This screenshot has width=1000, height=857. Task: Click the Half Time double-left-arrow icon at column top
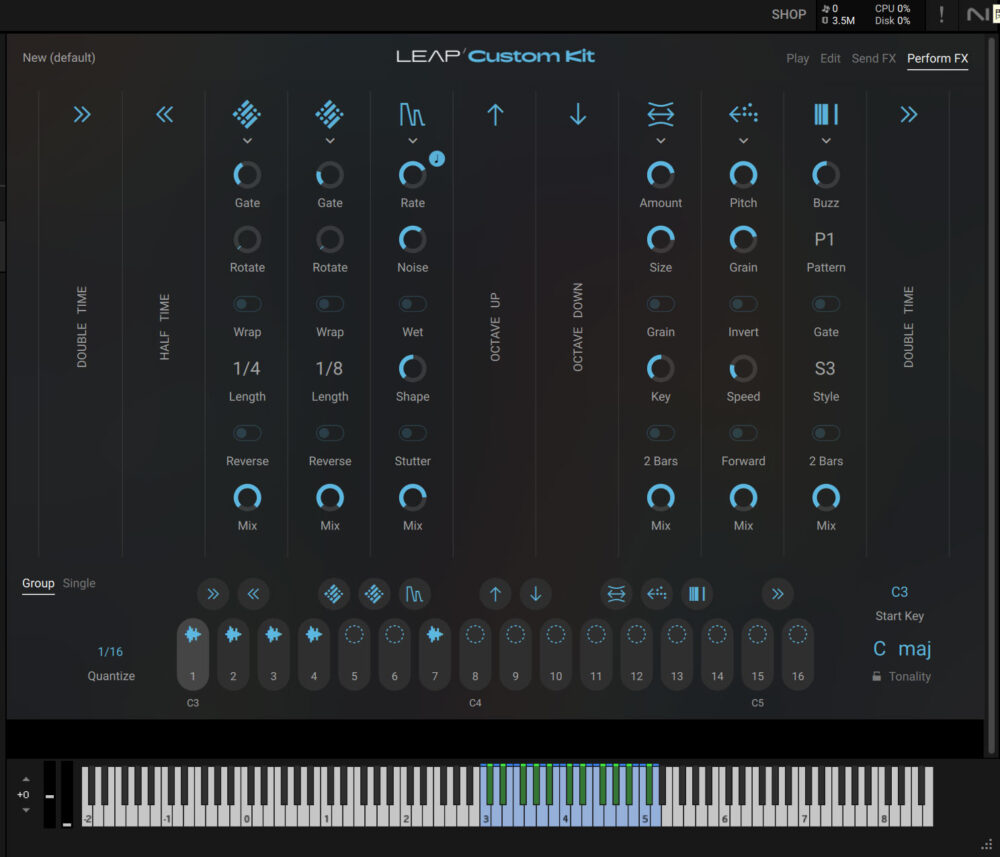(x=165, y=115)
